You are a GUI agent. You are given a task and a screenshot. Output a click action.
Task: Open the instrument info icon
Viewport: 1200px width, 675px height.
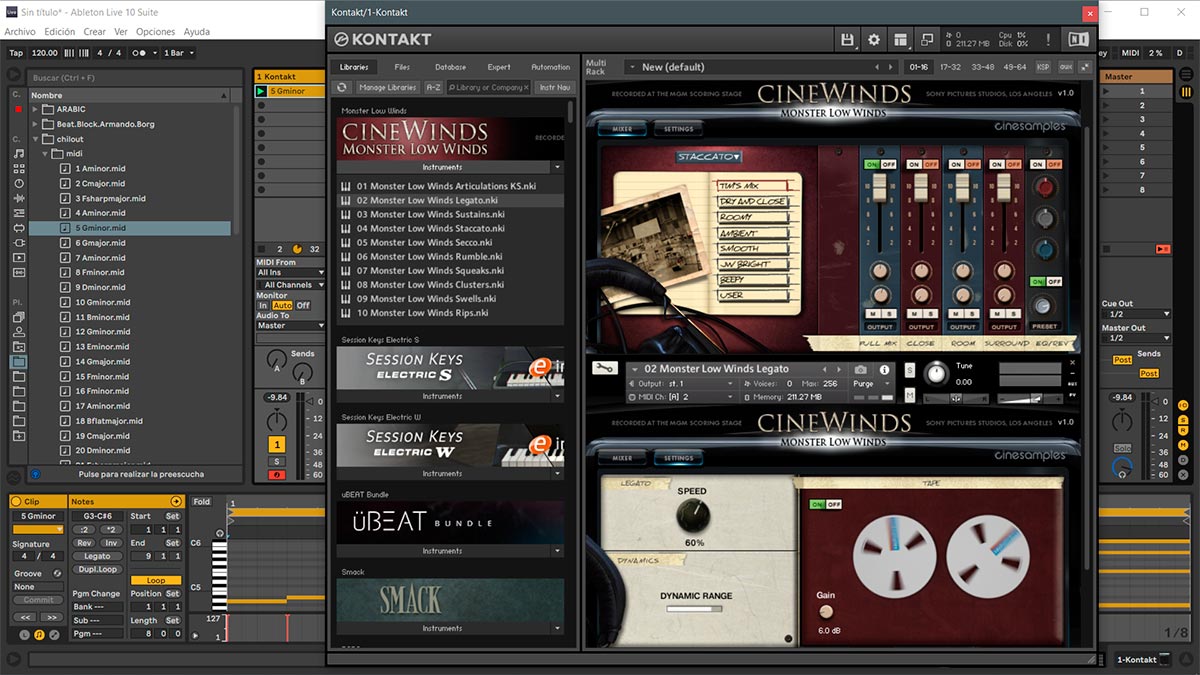[x=884, y=369]
